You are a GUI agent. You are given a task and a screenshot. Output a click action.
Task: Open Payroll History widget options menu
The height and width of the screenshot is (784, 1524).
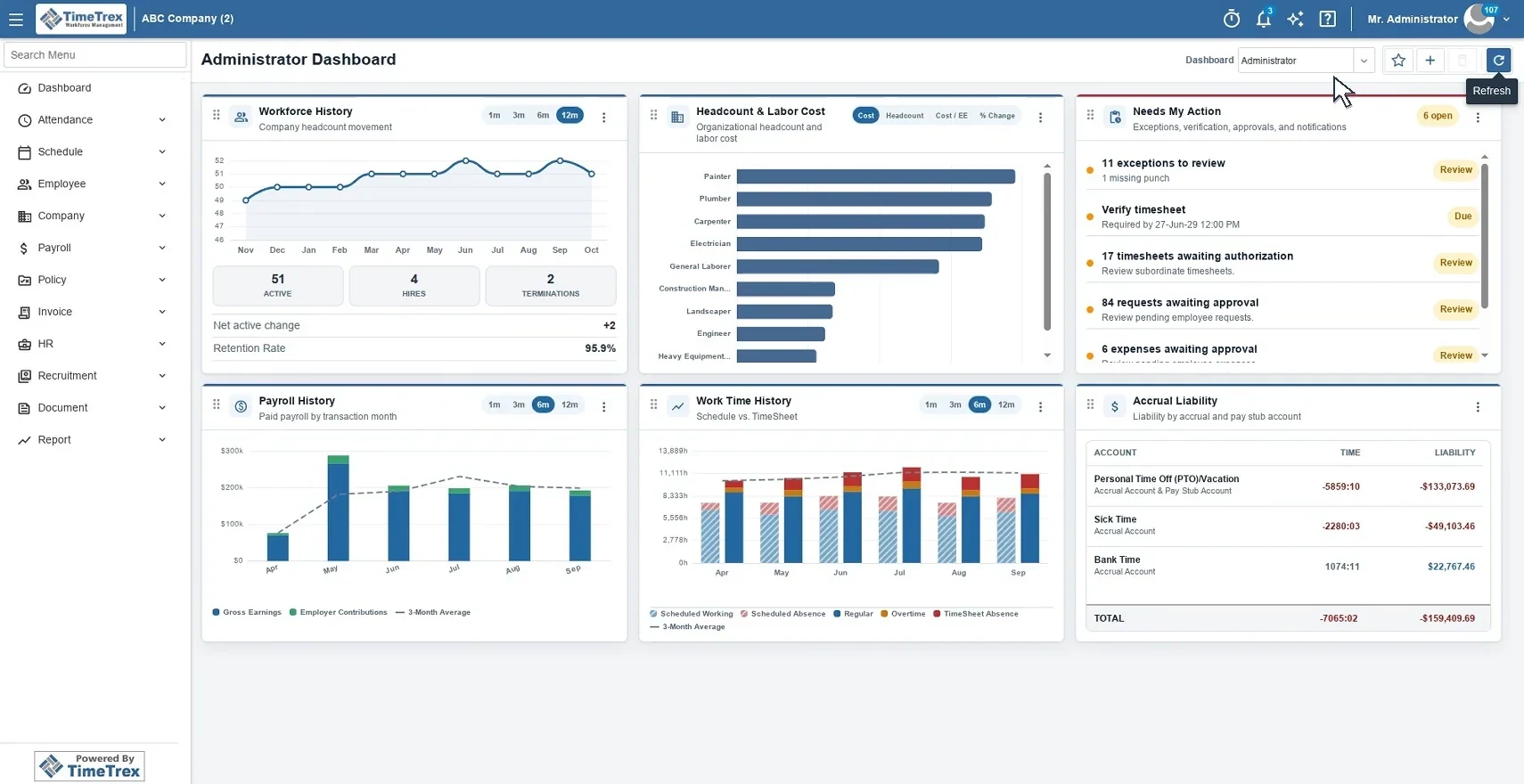click(x=604, y=407)
